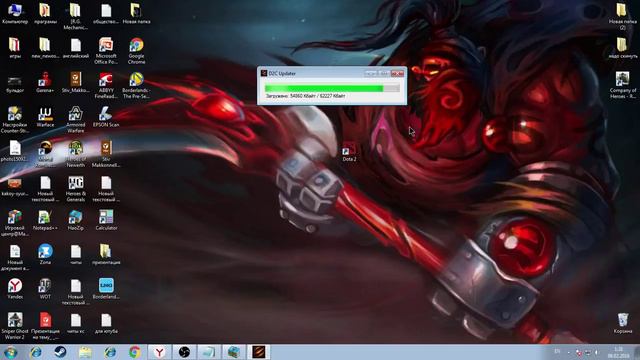Launch Microsoft Office PowerPoint shortcut

coord(106,50)
